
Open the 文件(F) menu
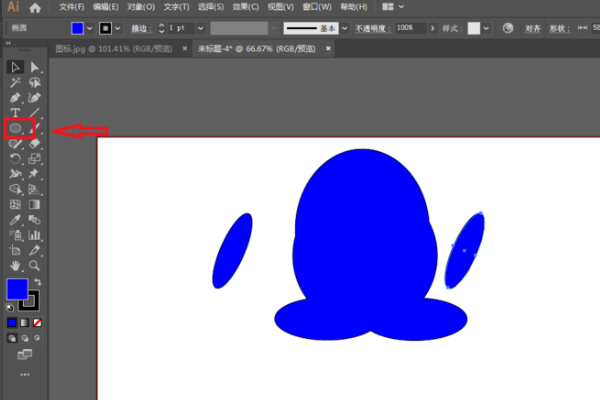(x=72, y=7)
